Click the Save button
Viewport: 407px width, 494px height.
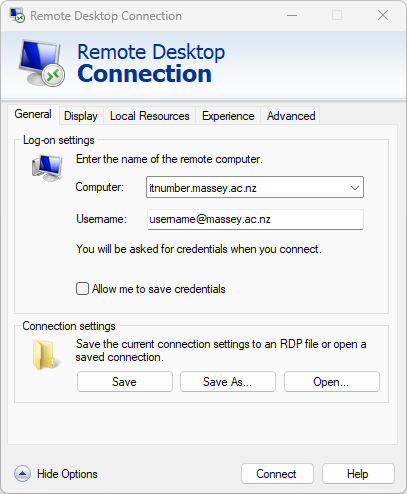pos(125,382)
